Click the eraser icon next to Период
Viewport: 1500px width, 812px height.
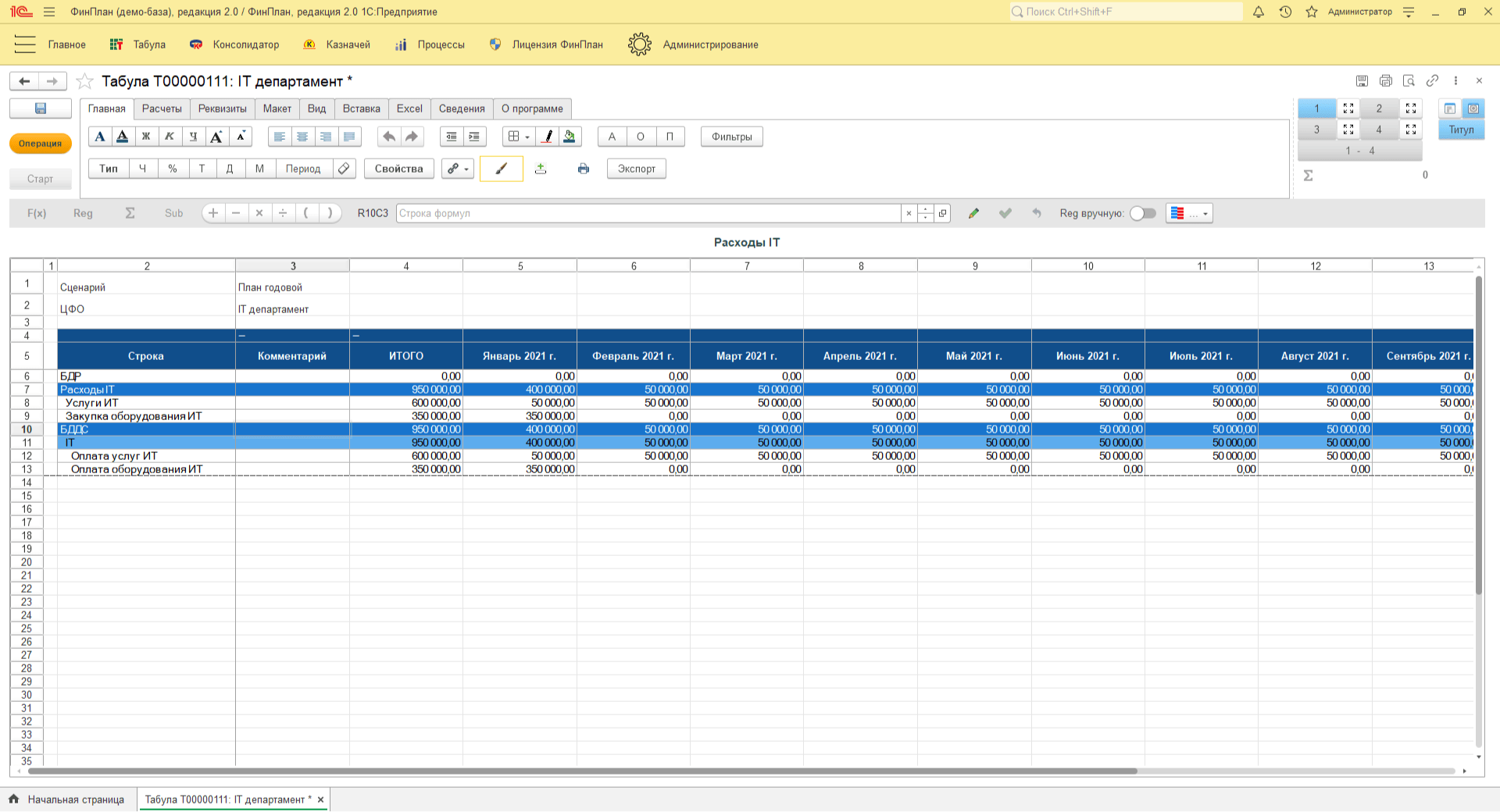point(344,169)
